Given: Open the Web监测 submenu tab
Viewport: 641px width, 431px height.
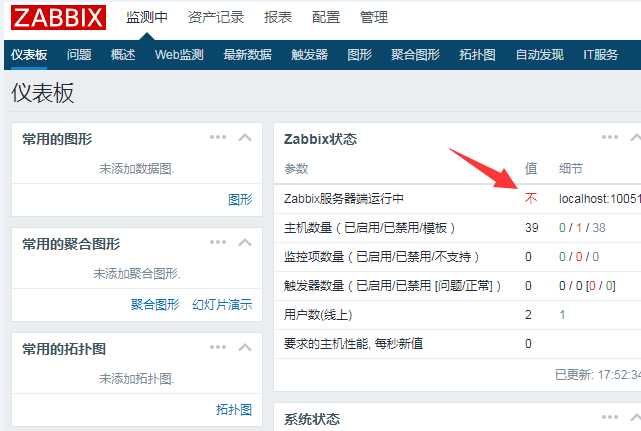Looking at the screenshot, I should (179, 55).
